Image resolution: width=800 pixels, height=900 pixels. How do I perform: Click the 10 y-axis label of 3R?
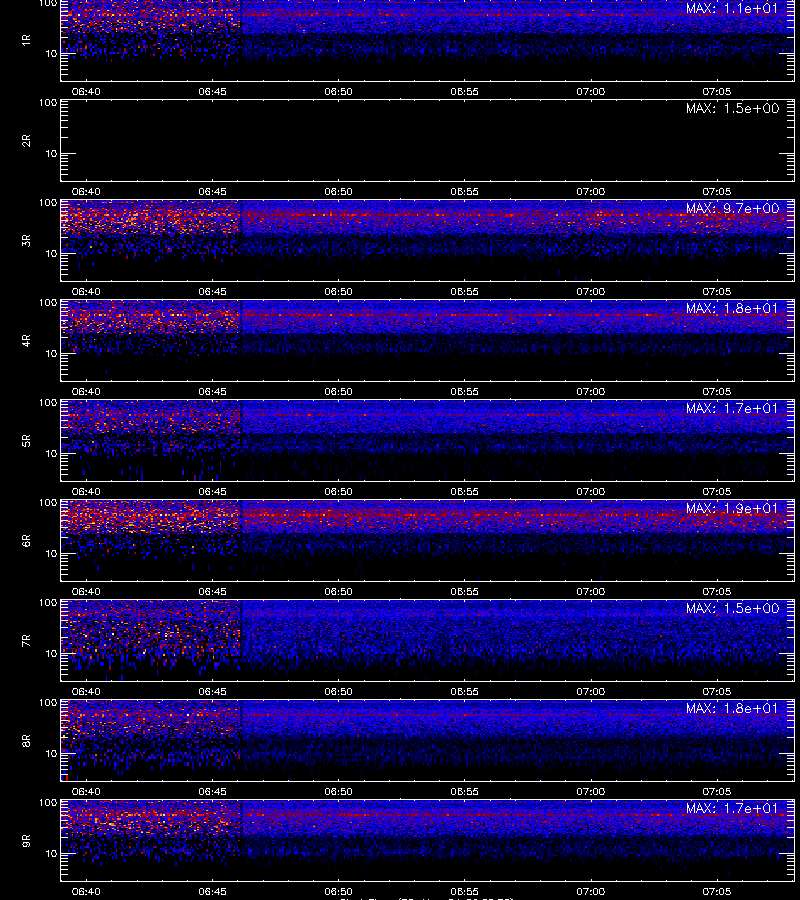coord(51,253)
